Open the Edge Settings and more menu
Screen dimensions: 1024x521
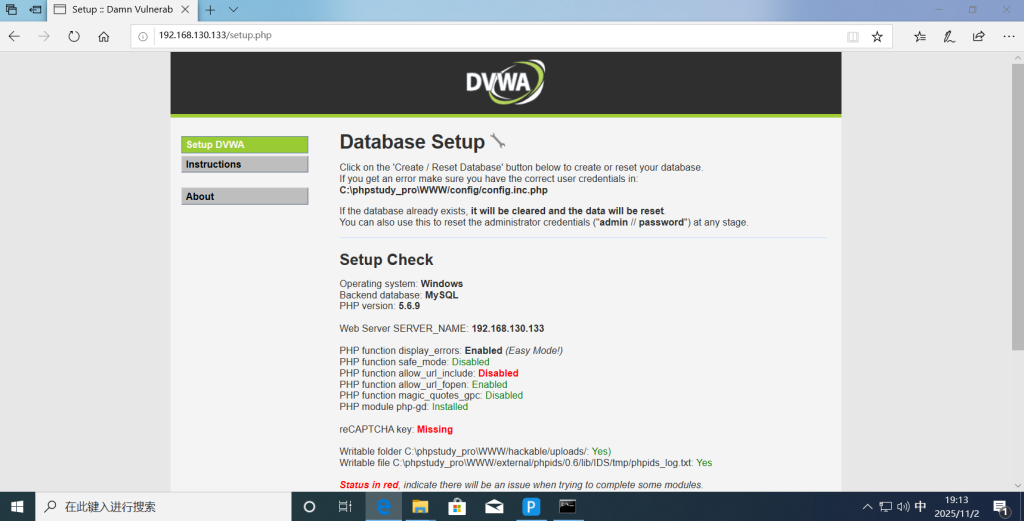pyautogui.click(x=1008, y=36)
